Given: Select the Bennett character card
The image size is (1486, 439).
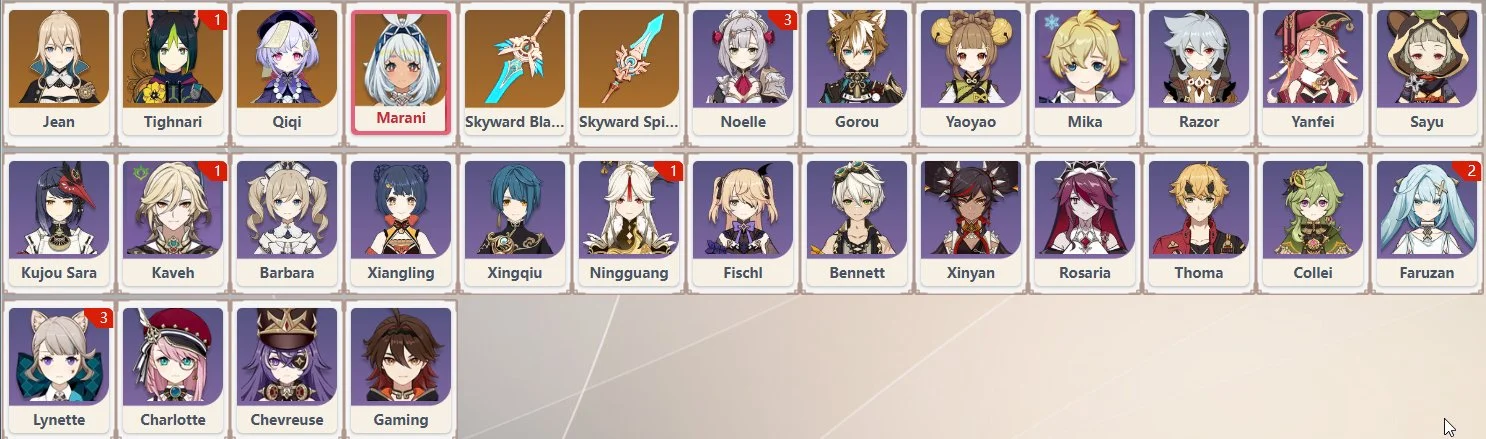Looking at the screenshot, I should (857, 223).
